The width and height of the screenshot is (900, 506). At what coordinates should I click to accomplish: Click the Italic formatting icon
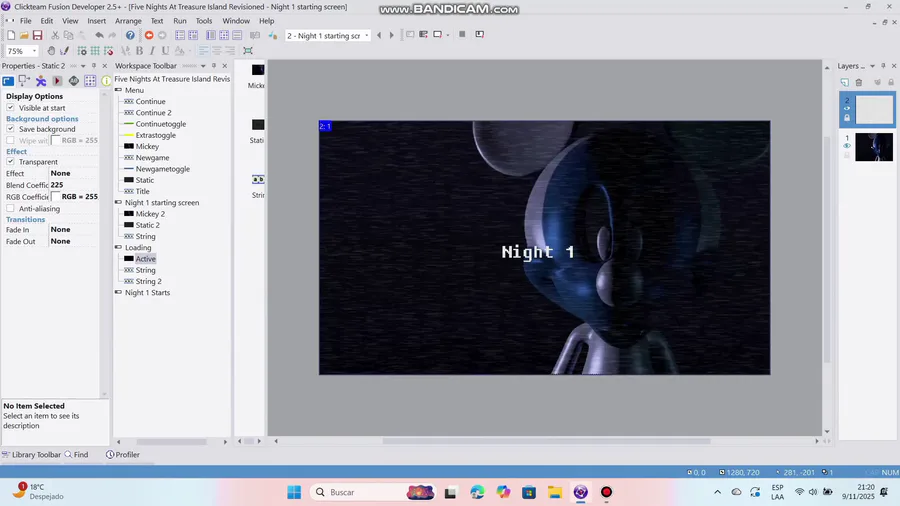(x=152, y=51)
